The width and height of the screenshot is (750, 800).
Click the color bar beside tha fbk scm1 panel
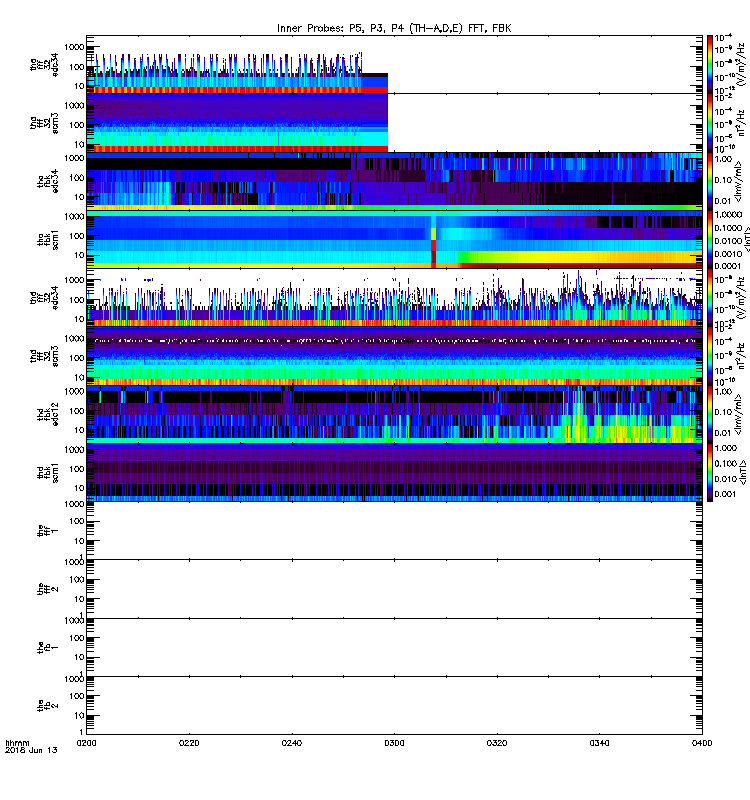(x=710, y=240)
